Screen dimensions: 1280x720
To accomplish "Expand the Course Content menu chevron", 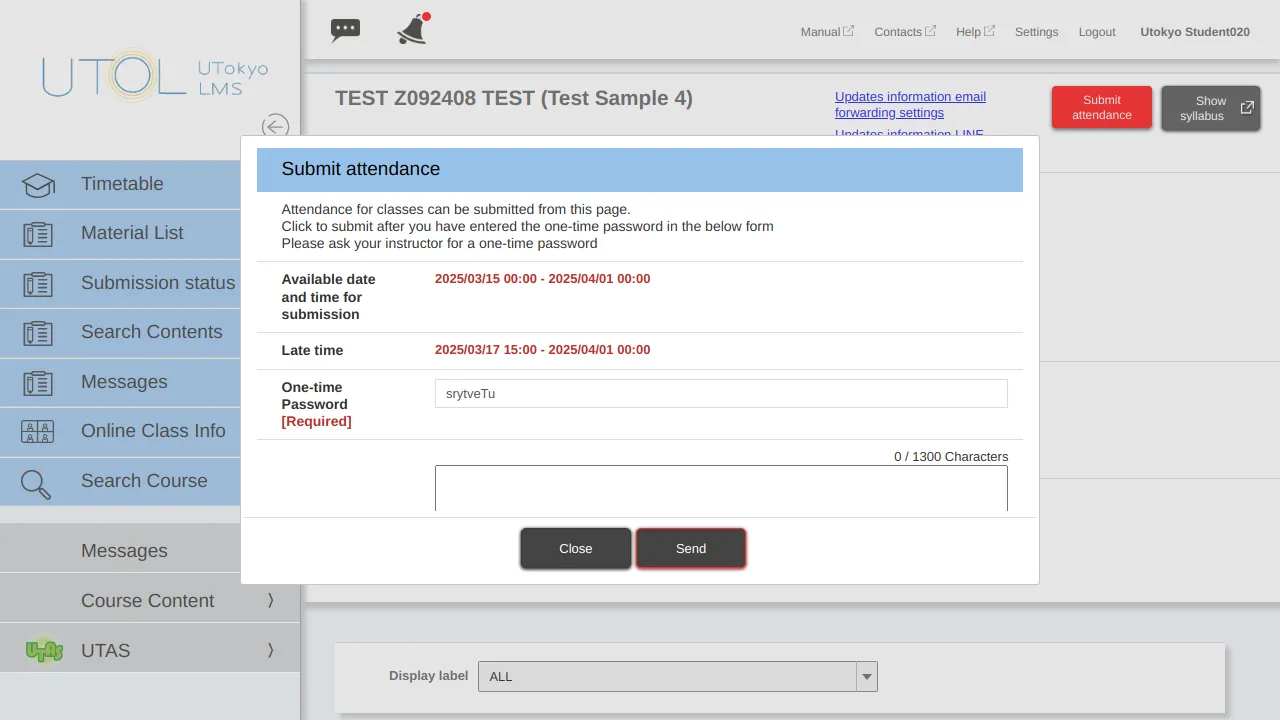I will pyautogui.click(x=270, y=600).
